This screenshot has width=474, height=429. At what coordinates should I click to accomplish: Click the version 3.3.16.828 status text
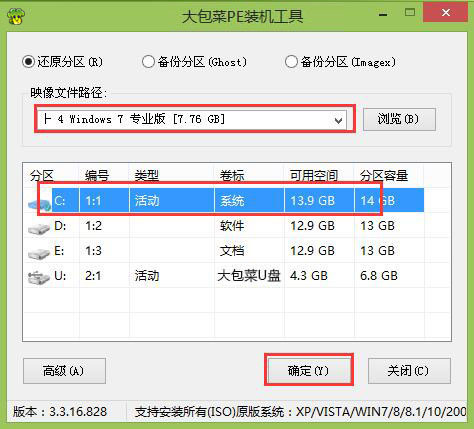coord(60,412)
